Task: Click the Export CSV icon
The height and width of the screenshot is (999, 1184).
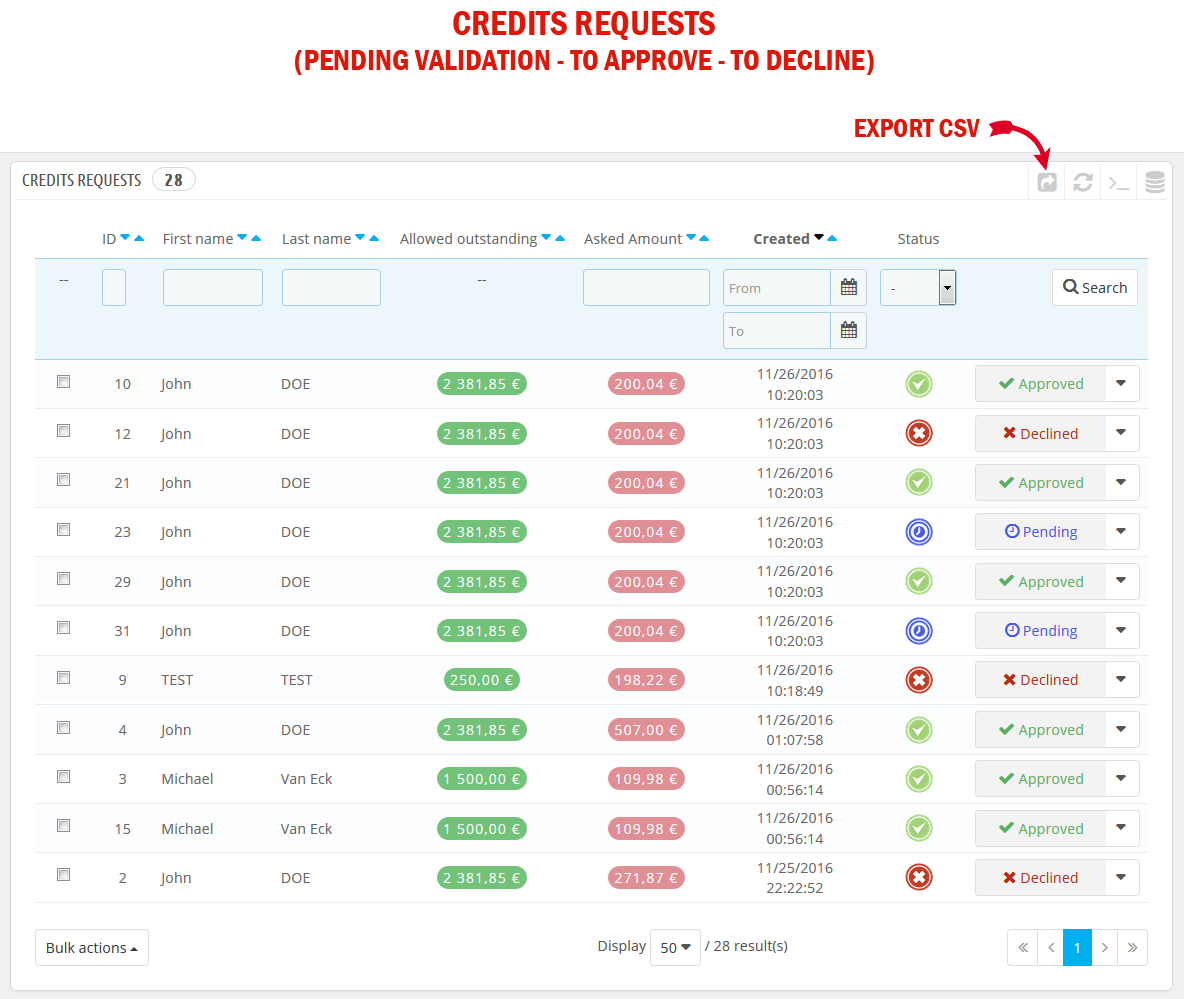Action: click(1046, 182)
